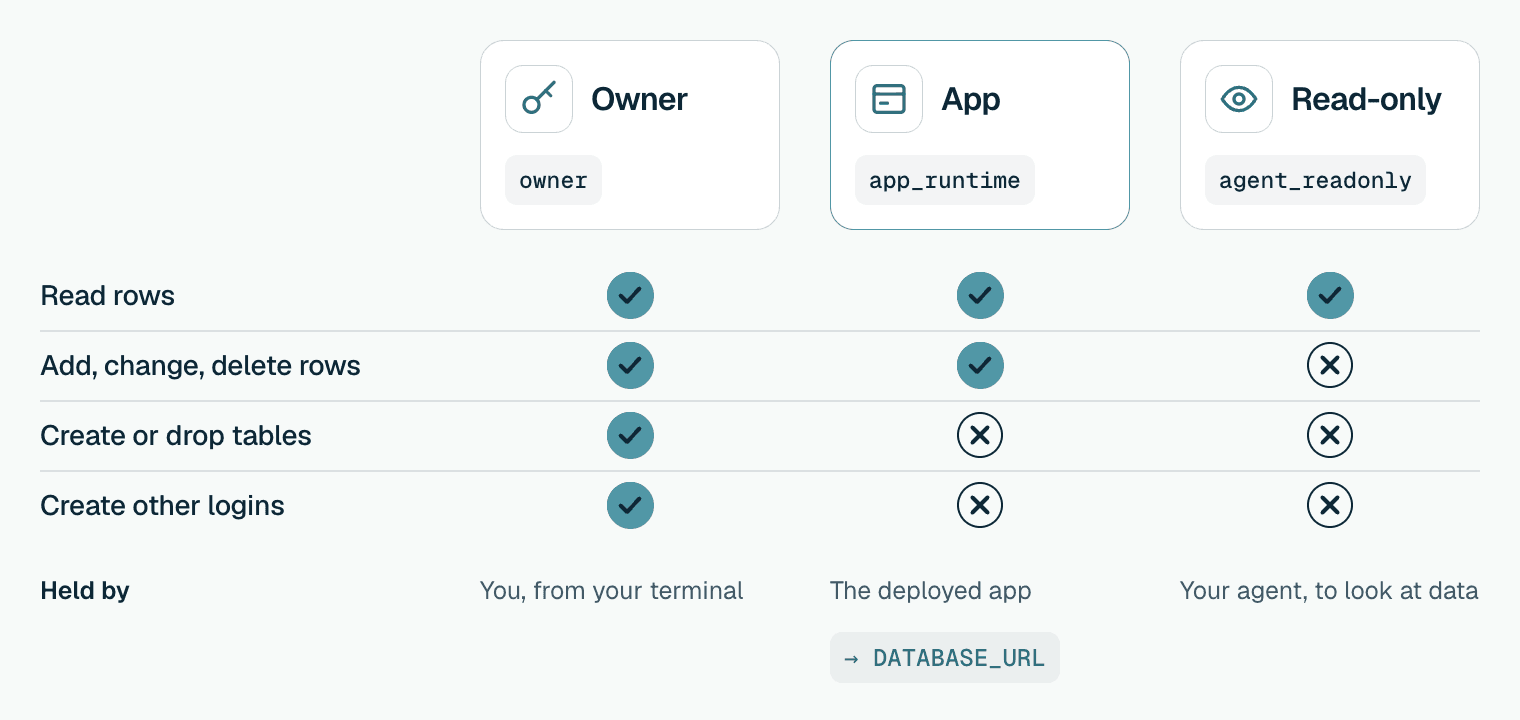Click the eye icon beside Read-only

click(1239, 99)
